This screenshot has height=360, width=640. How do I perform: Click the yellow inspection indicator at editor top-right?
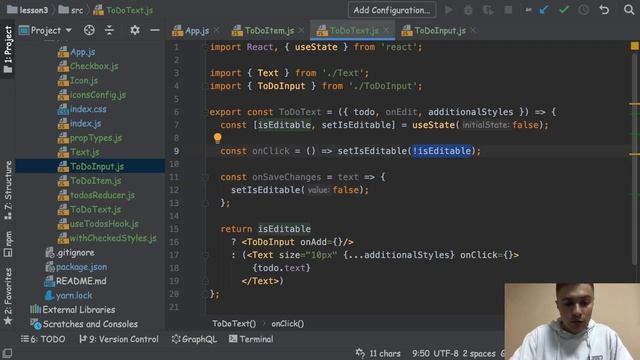click(x=634, y=46)
